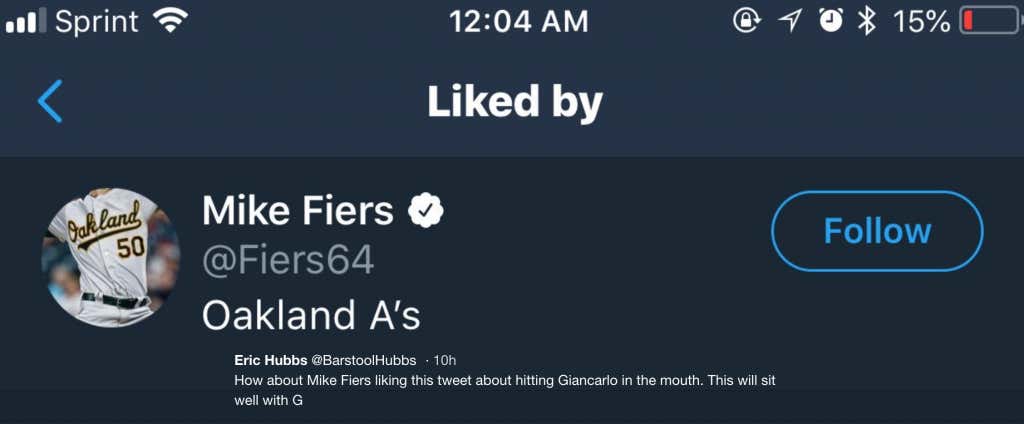
Task: Open the @Fiers64 handle
Action: (x=288, y=261)
